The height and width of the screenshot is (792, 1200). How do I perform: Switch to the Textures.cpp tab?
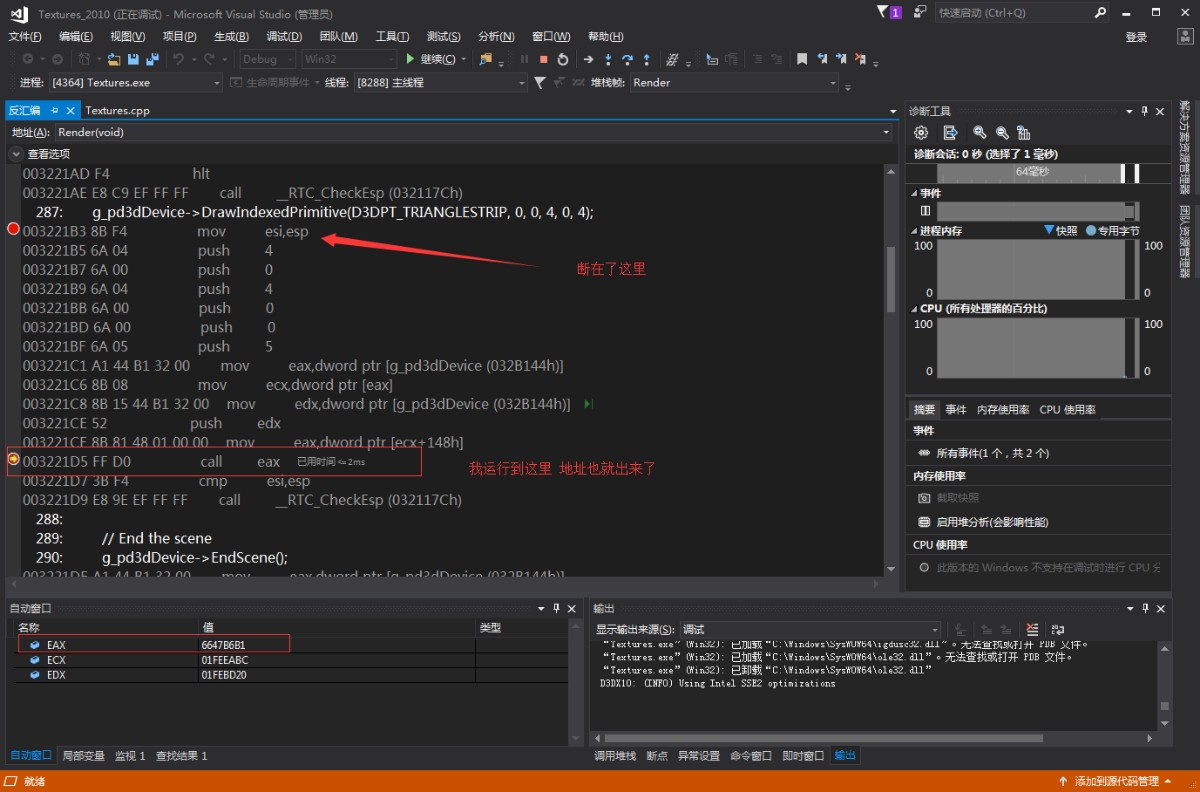click(x=117, y=110)
